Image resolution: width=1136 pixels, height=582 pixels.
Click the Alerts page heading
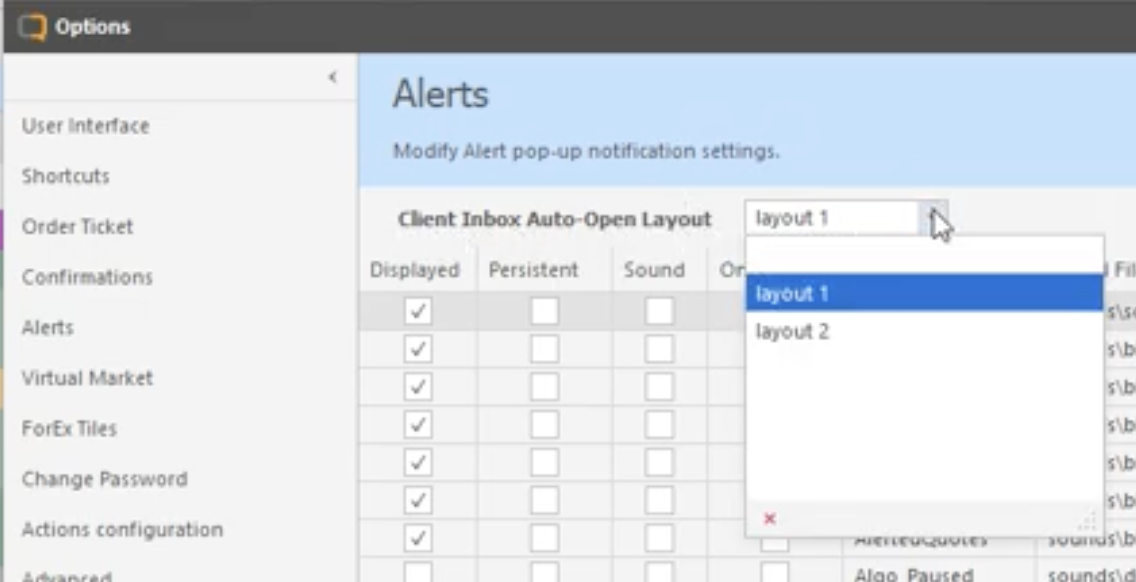click(440, 95)
